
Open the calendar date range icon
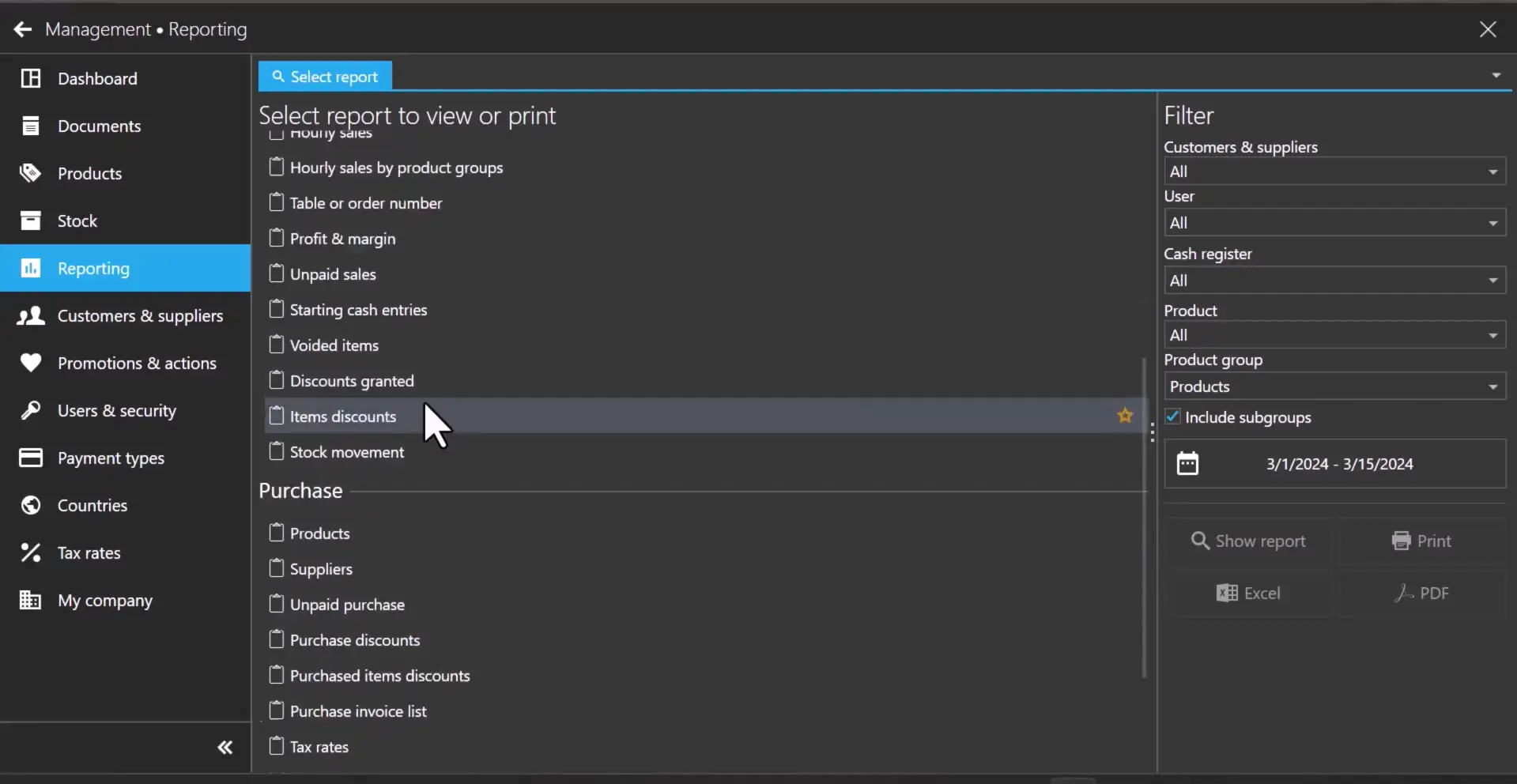point(1187,463)
